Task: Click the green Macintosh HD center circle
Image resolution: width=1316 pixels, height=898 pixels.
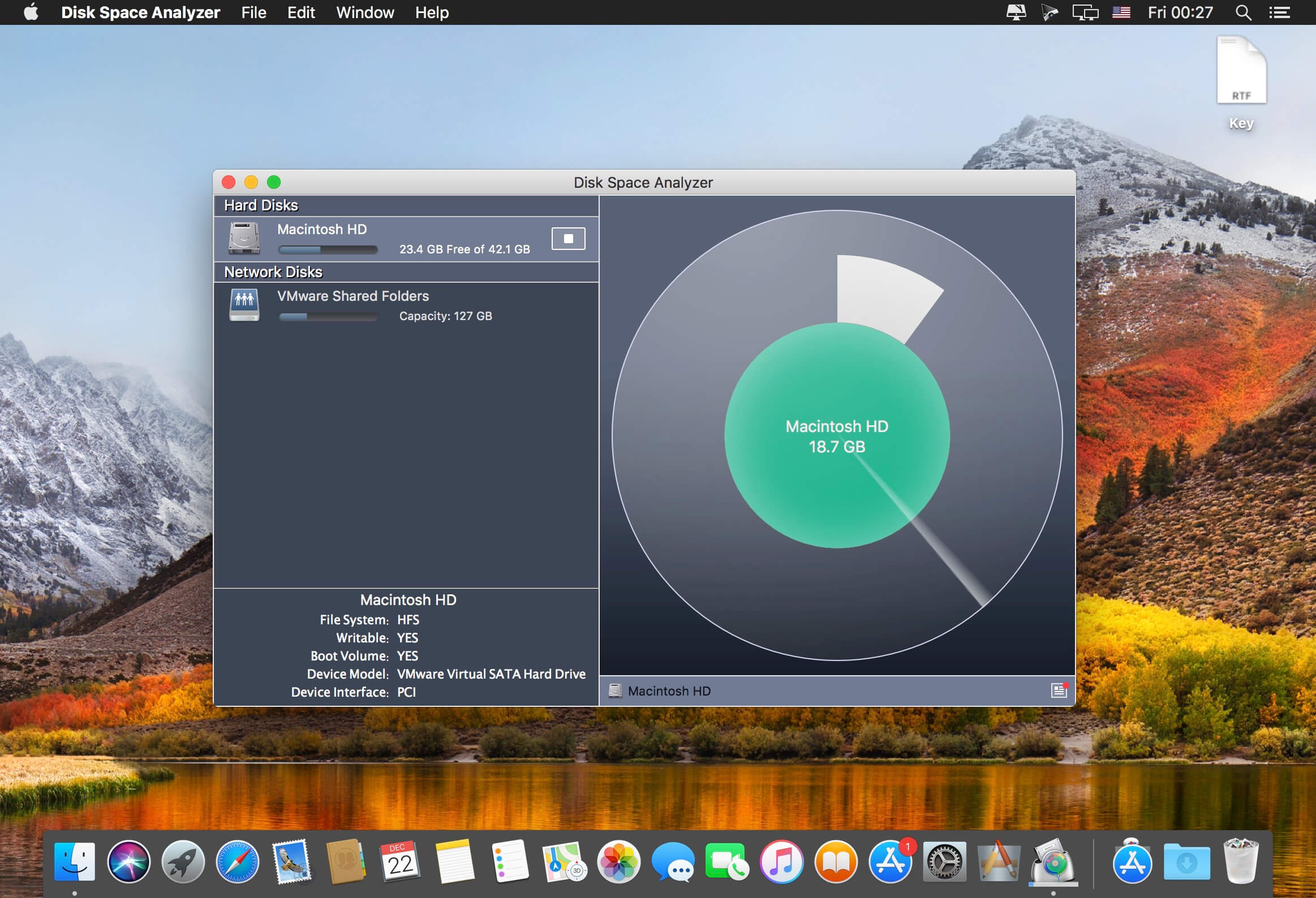Action: (x=837, y=435)
